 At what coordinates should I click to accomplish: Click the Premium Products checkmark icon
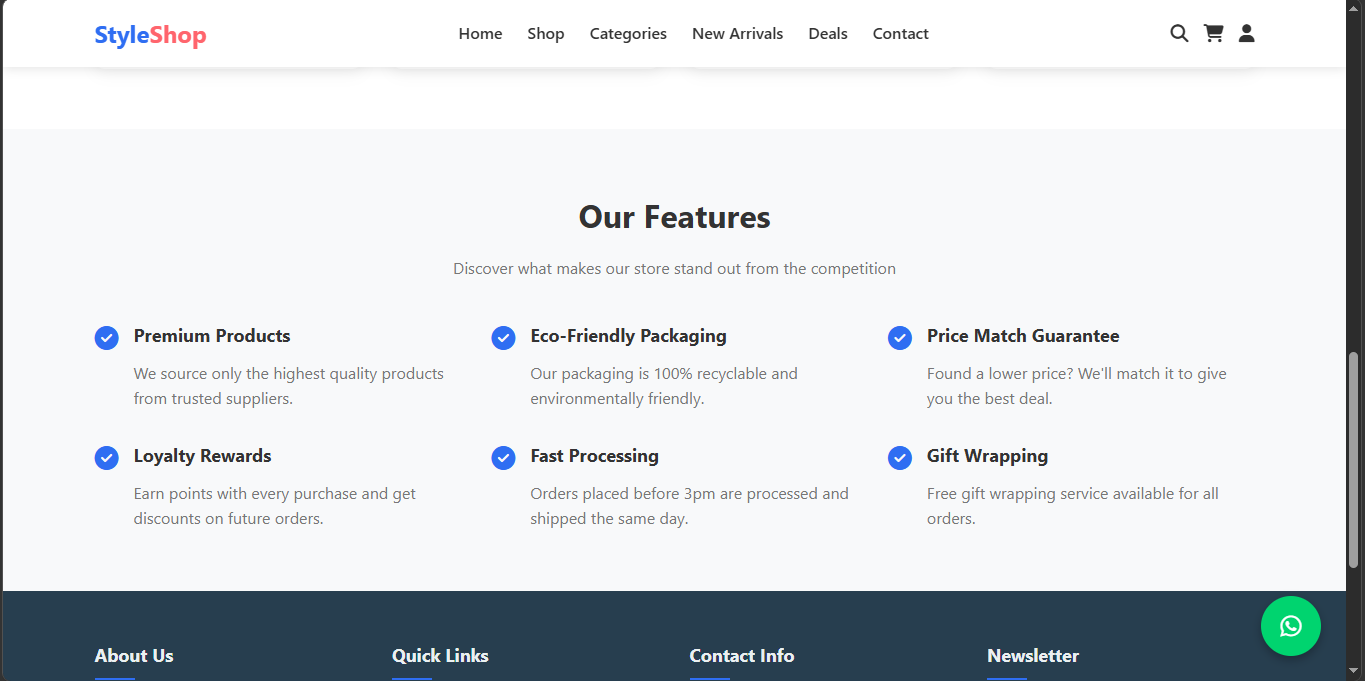pos(107,338)
